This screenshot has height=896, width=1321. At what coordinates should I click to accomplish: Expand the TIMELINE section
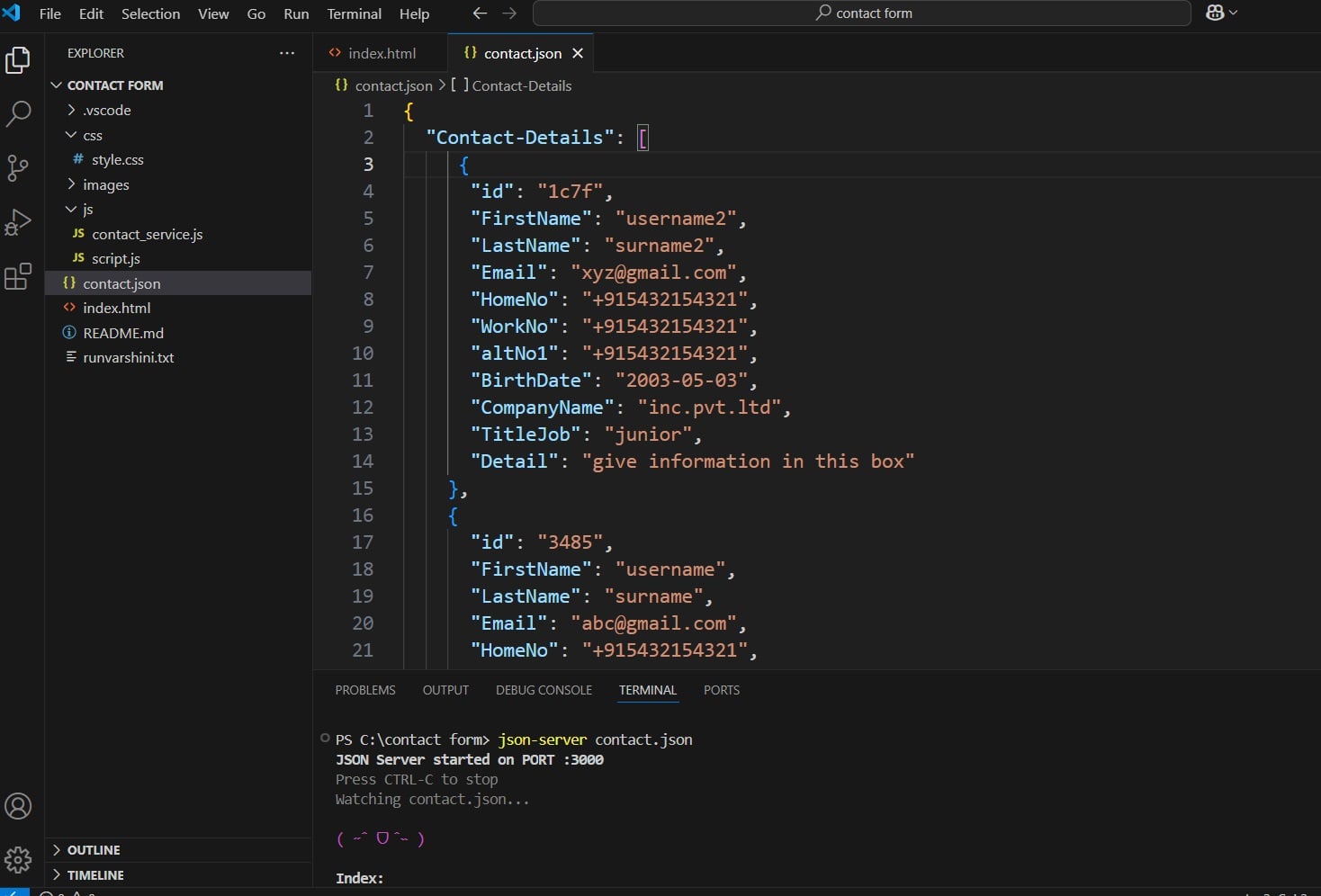pos(94,875)
